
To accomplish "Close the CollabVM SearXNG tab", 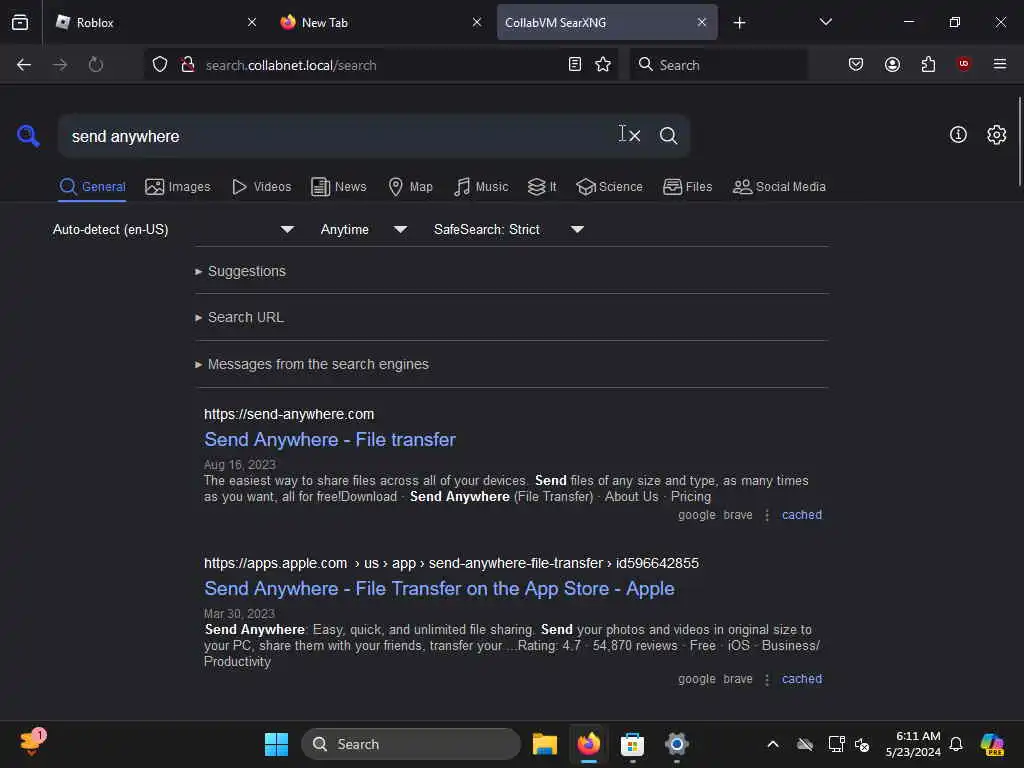I will click(x=701, y=22).
